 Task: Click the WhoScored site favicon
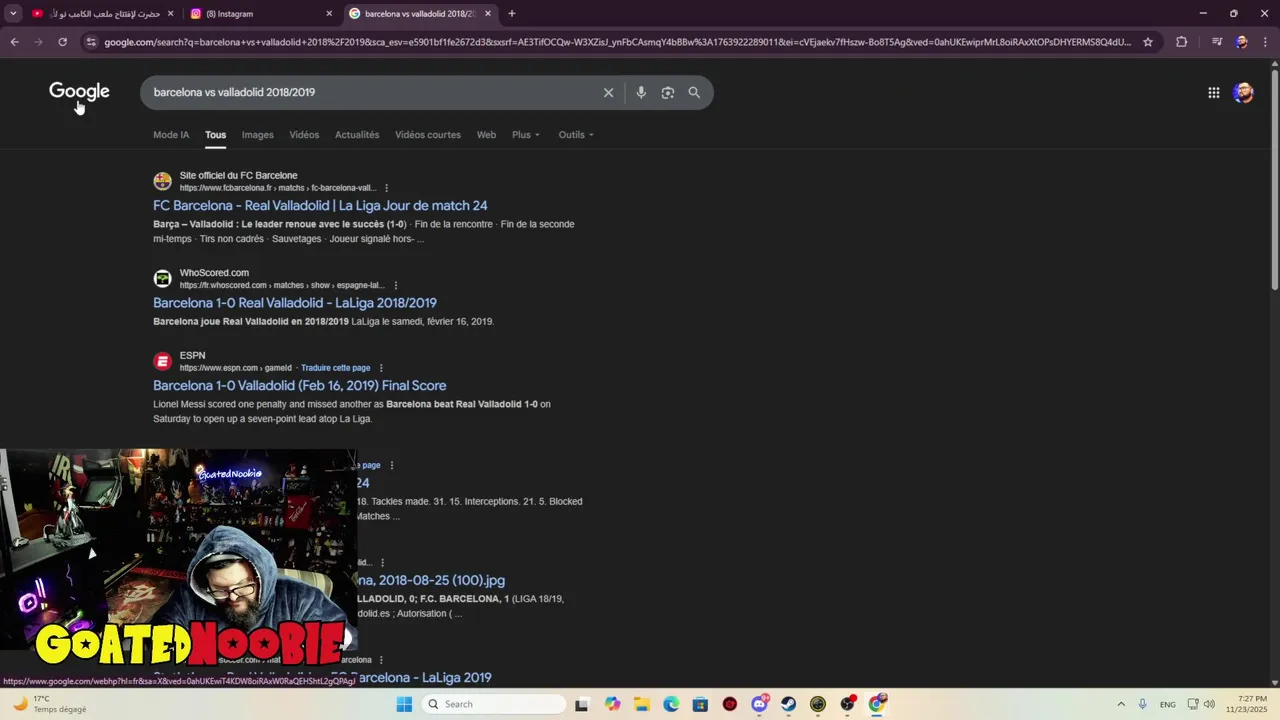point(162,278)
